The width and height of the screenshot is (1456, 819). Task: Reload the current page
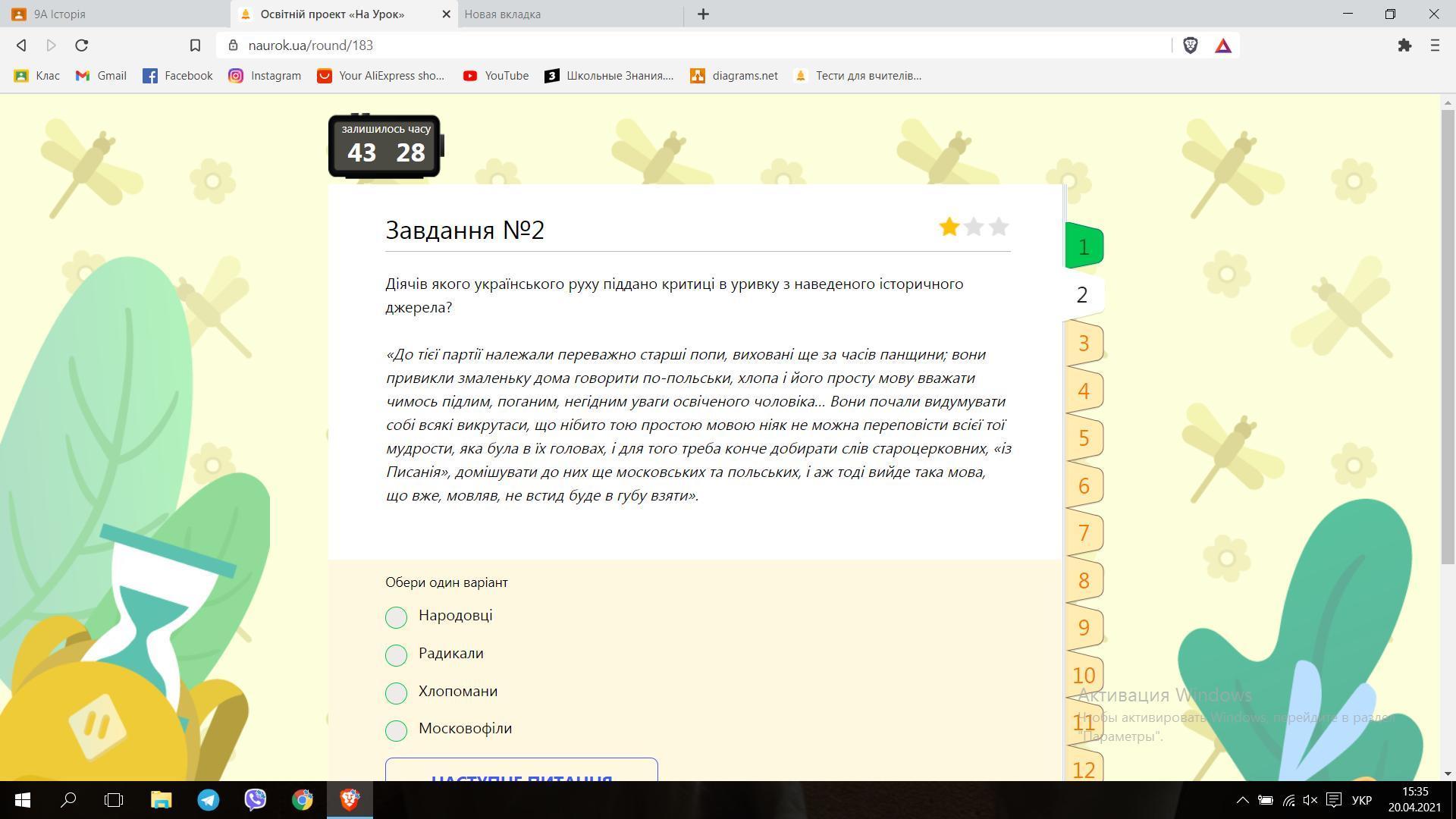pos(82,45)
